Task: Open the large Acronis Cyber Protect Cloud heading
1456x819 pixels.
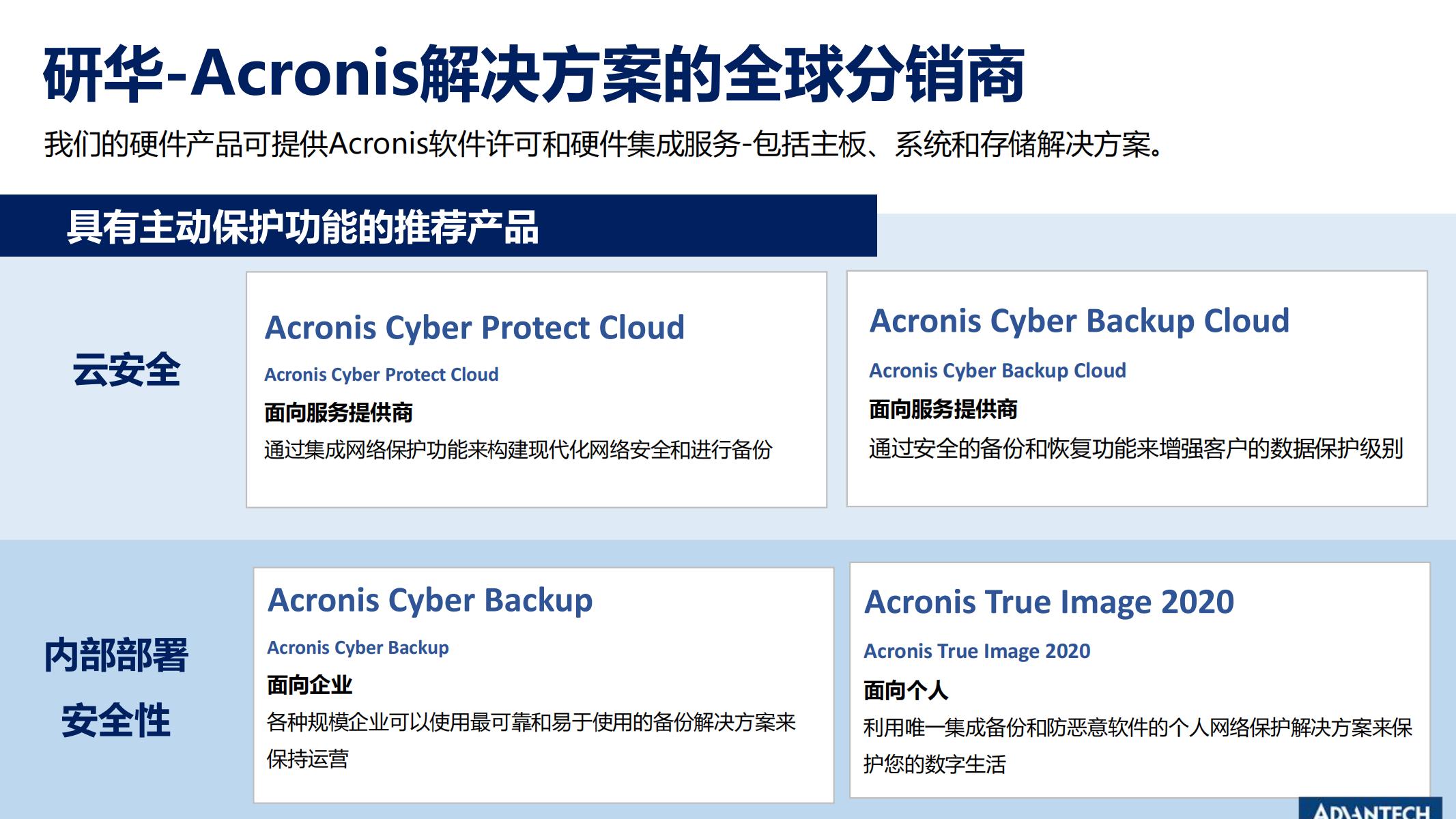Action: pos(474,328)
